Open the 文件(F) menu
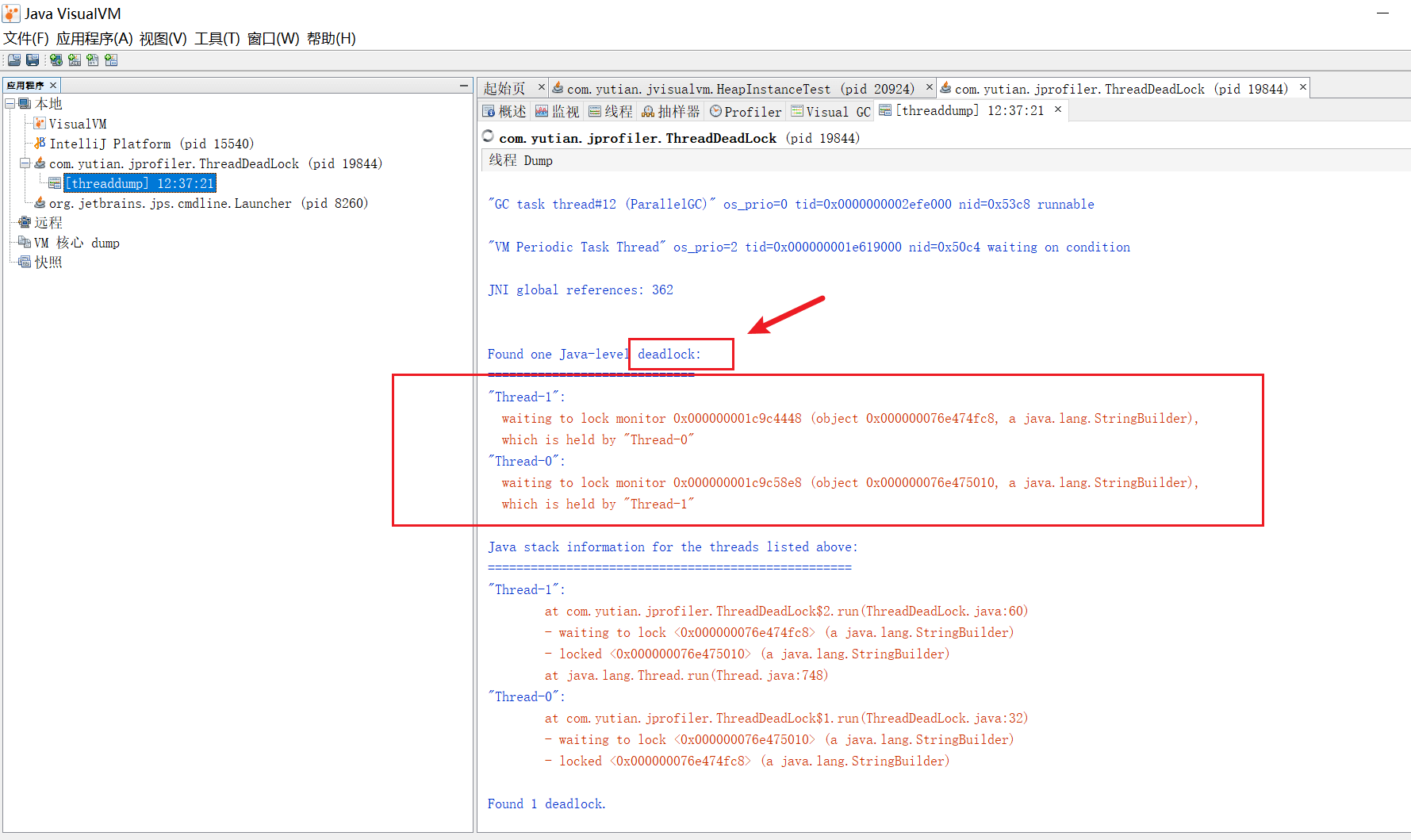Image resolution: width=1411 pixels, height=840 pixels. point(26,39)
